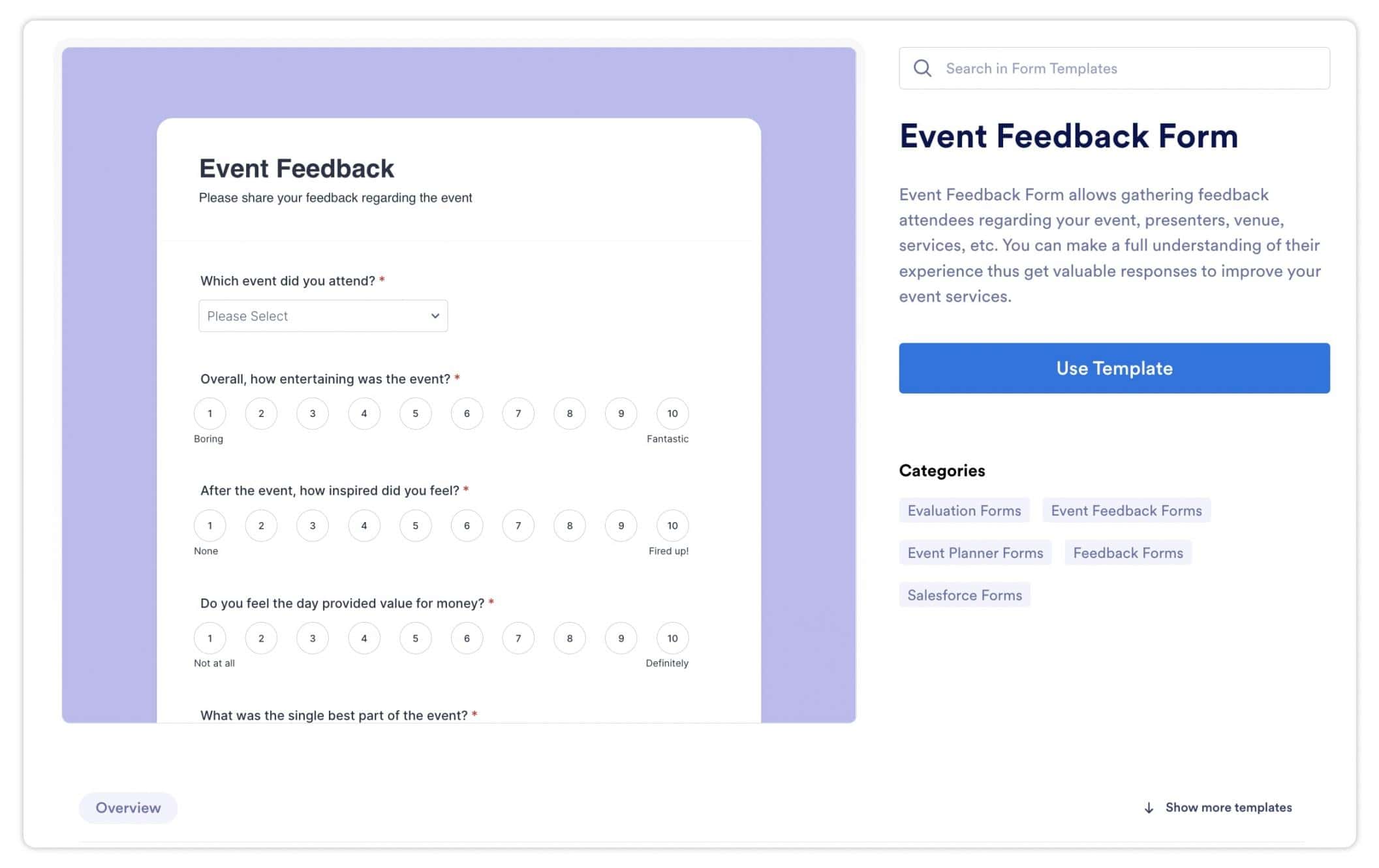The height and width of the screenshot is (868, 1379).
Task: Select 7 for value for money question
Action: 518,638
